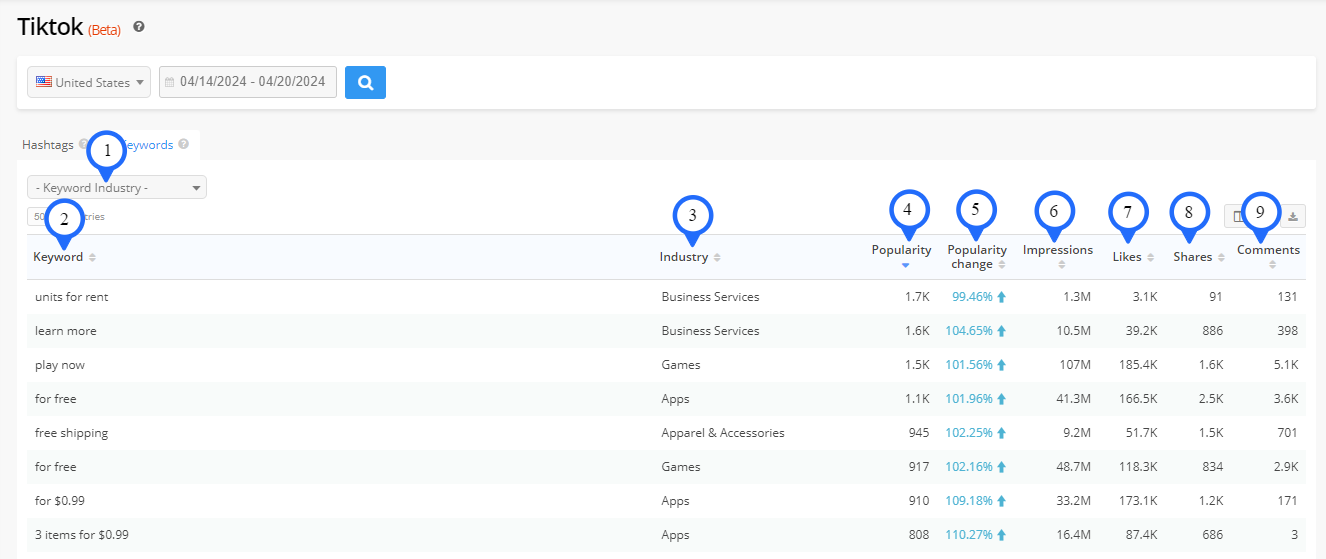Click the sort arrows beside Keyword header
1326x559 pixels.
92,258
